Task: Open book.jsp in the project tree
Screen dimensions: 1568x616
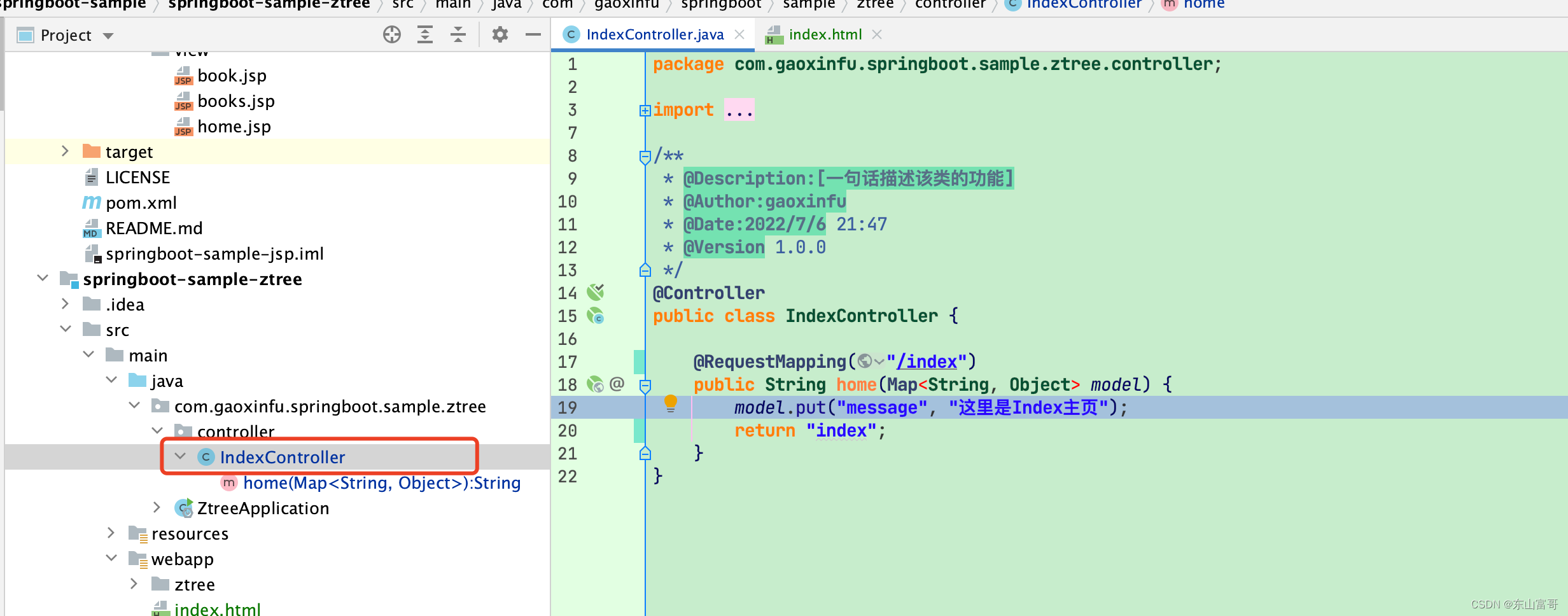Action: [232, 76]
